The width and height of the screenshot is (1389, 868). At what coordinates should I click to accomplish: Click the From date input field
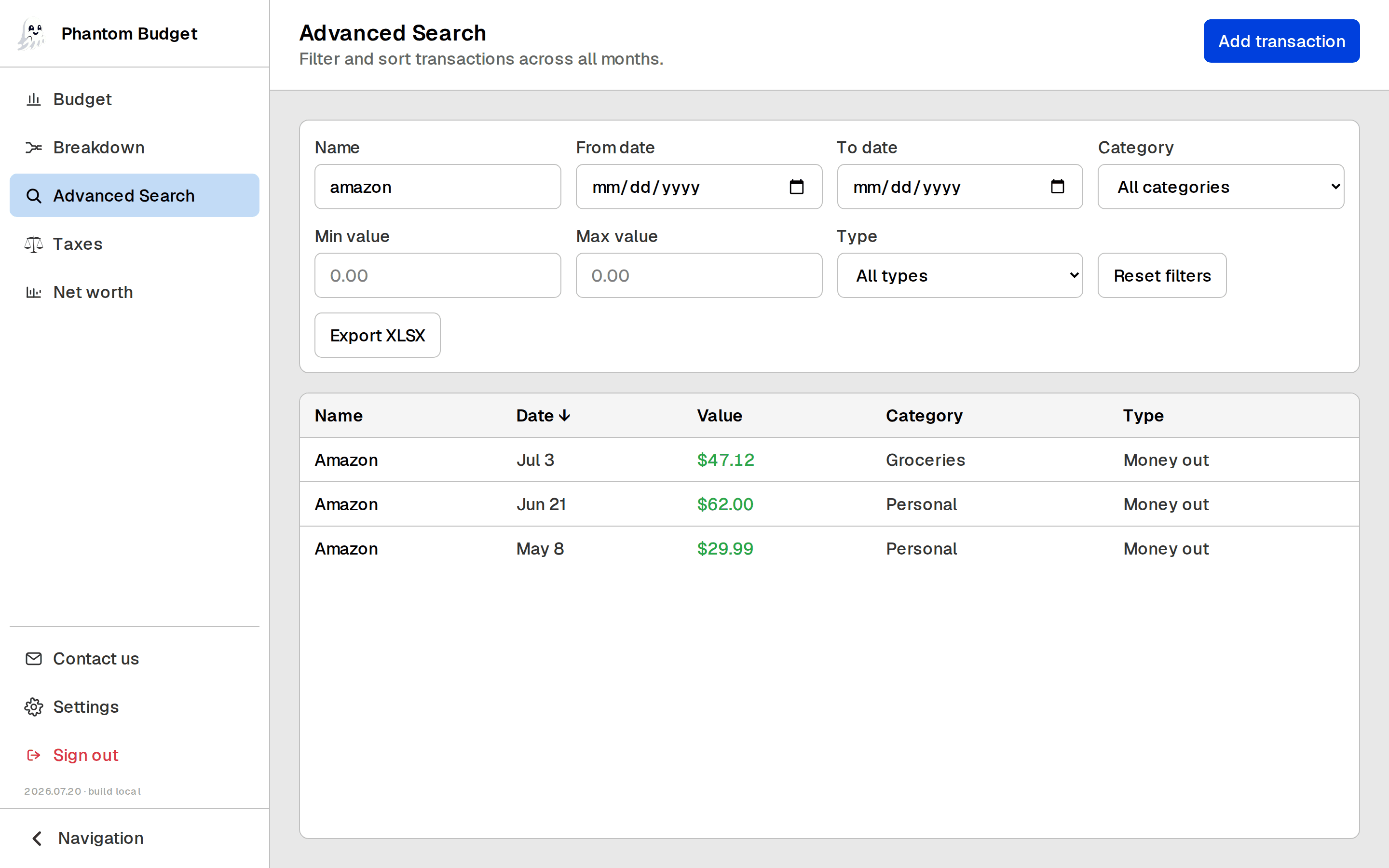pyautogui.click(x=699, y=187)
